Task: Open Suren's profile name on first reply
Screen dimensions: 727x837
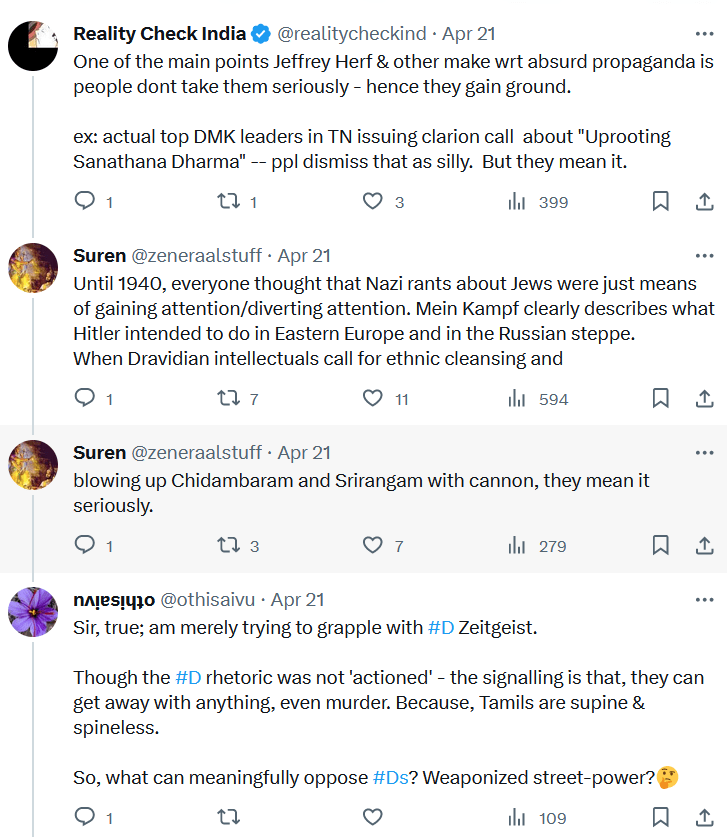Action: pyautogui.click(x=99, y=255)
